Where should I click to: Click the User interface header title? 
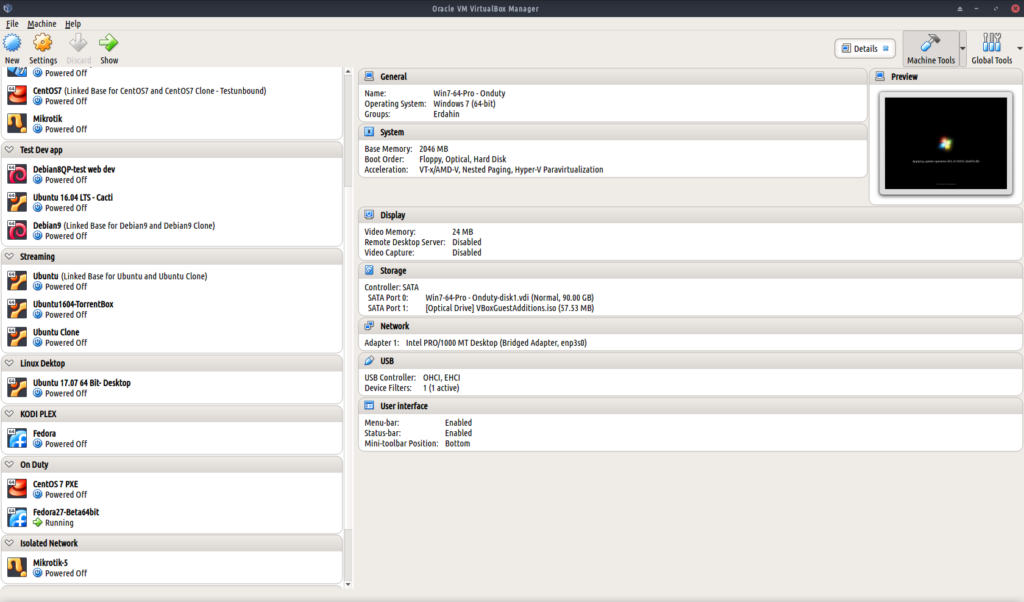pos(404,405)
